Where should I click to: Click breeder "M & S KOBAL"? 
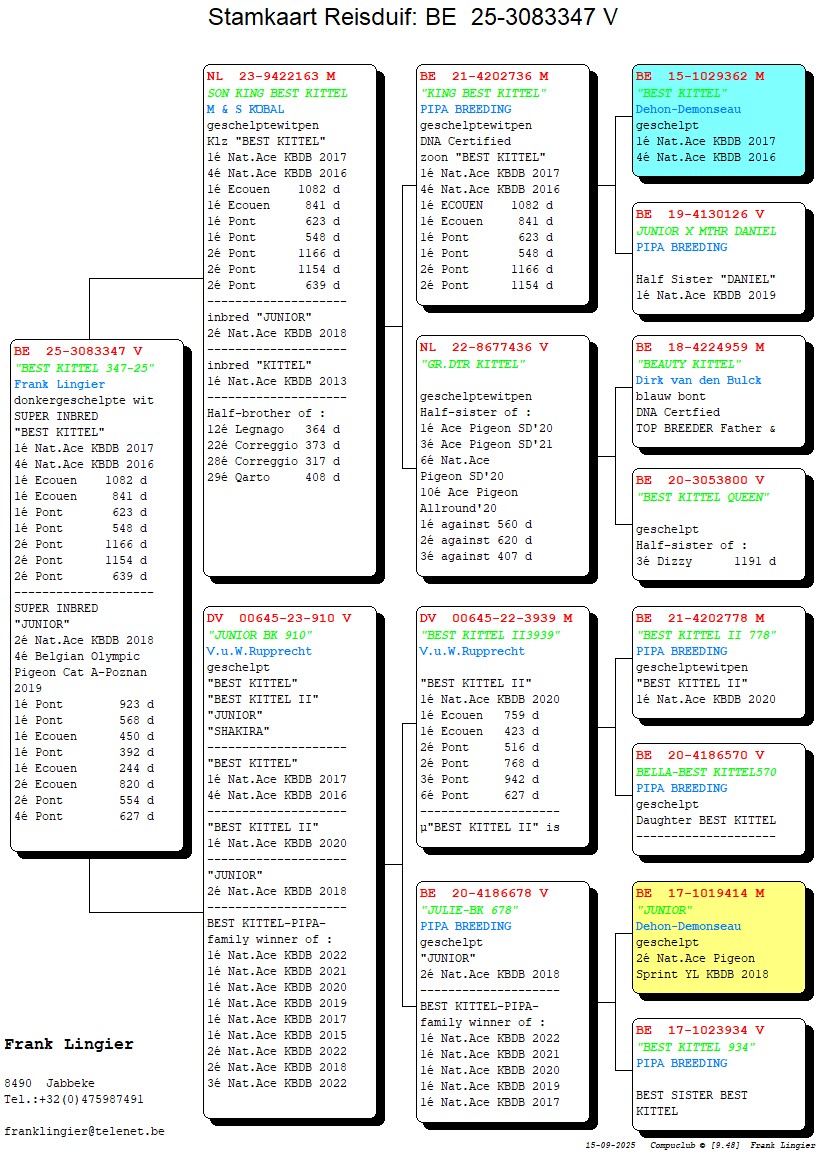click(x=245, y=109)
